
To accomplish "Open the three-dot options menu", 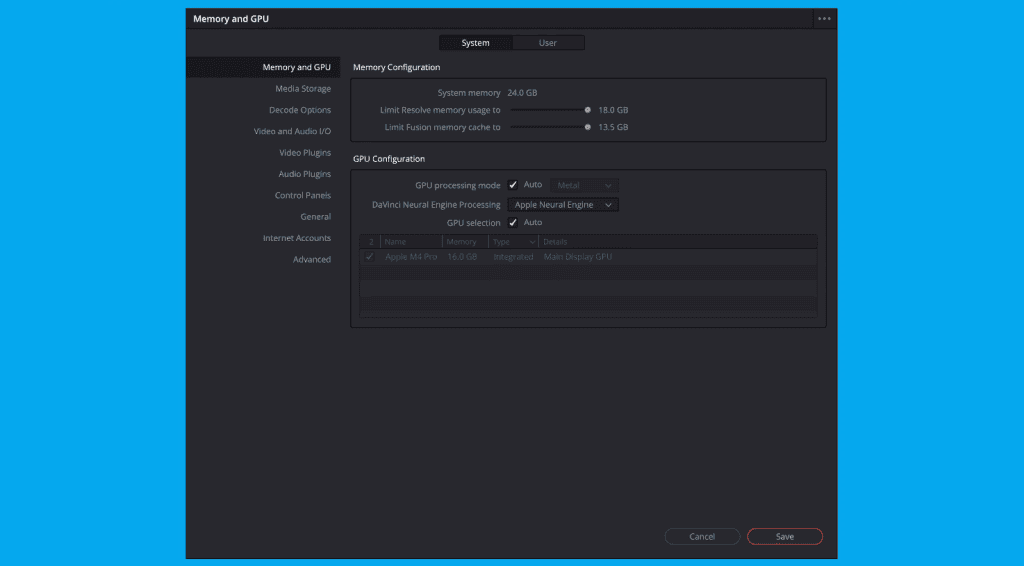I will 823,18.
